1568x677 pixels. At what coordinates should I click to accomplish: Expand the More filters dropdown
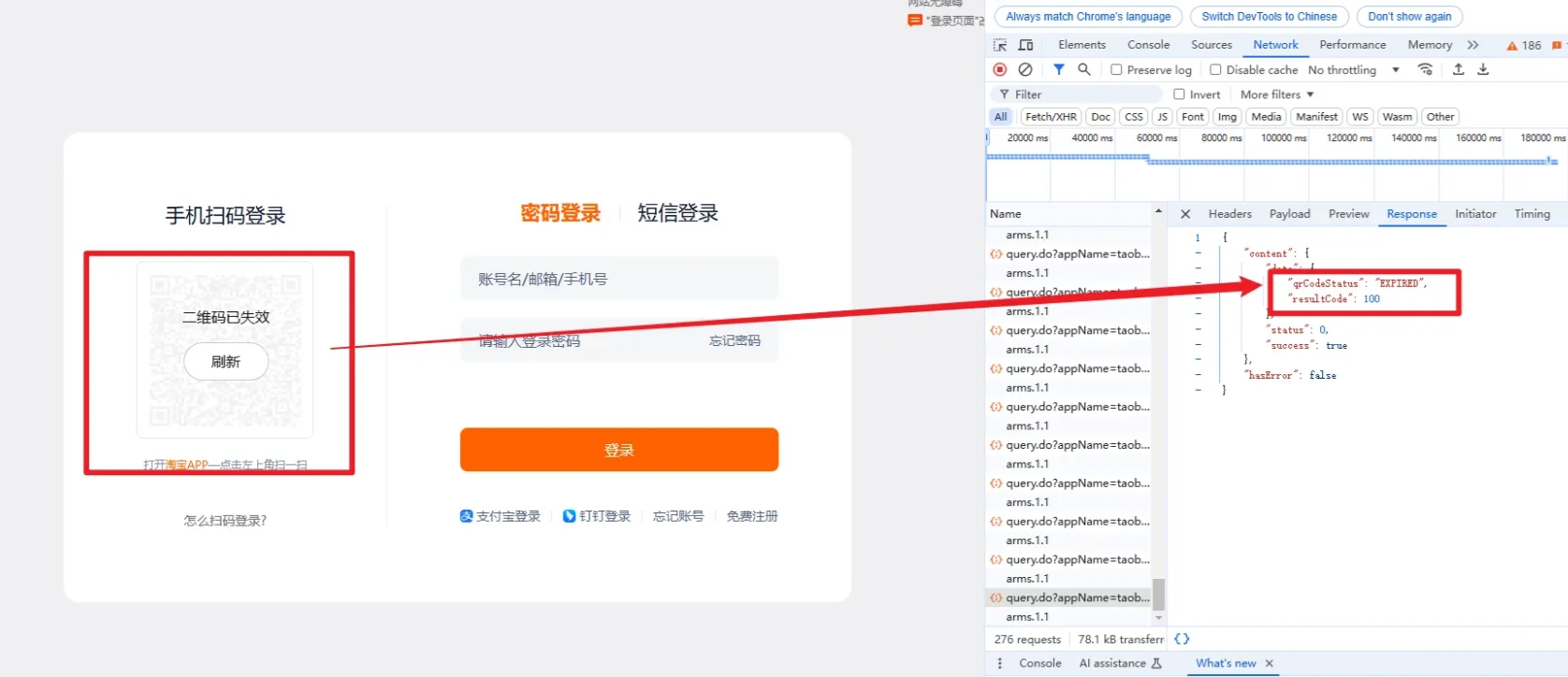point(1277,94)
